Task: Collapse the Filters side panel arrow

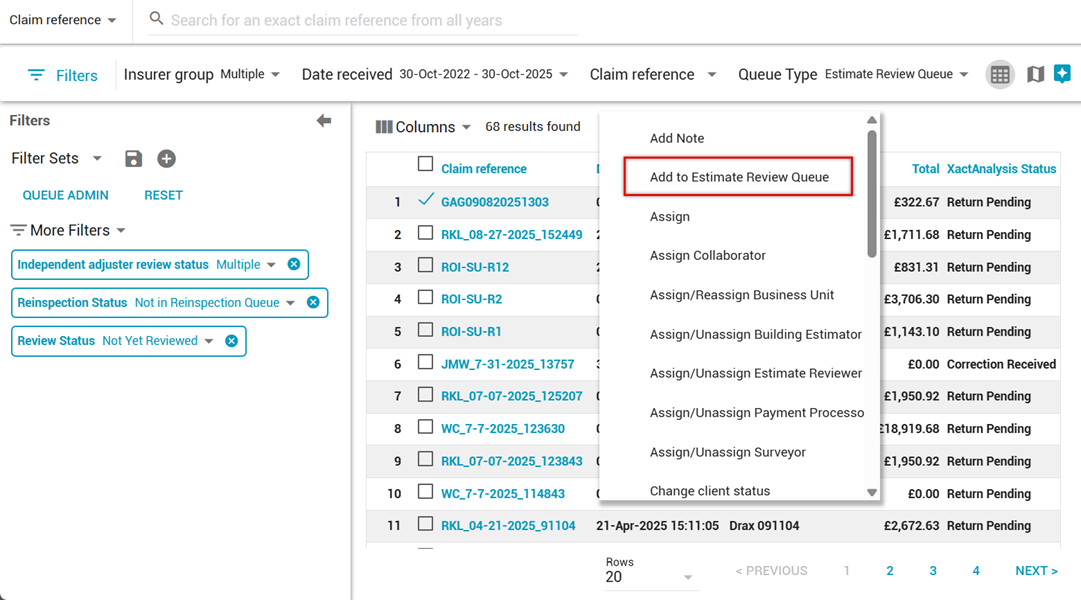Action: pos(323,121)
